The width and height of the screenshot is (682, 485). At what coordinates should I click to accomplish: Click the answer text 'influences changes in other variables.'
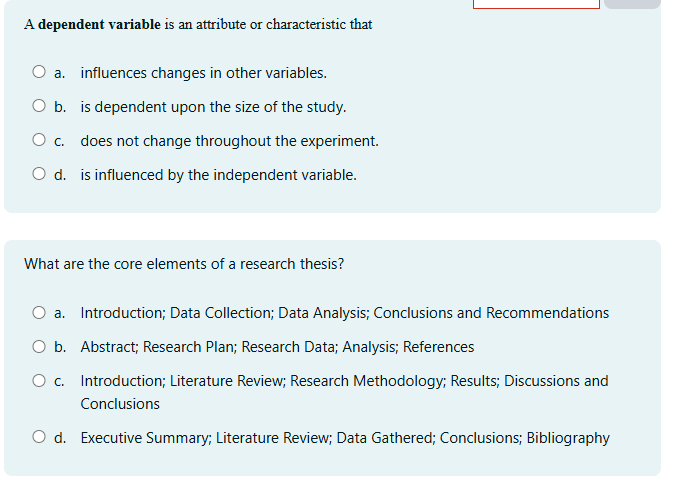click(203, 73)
